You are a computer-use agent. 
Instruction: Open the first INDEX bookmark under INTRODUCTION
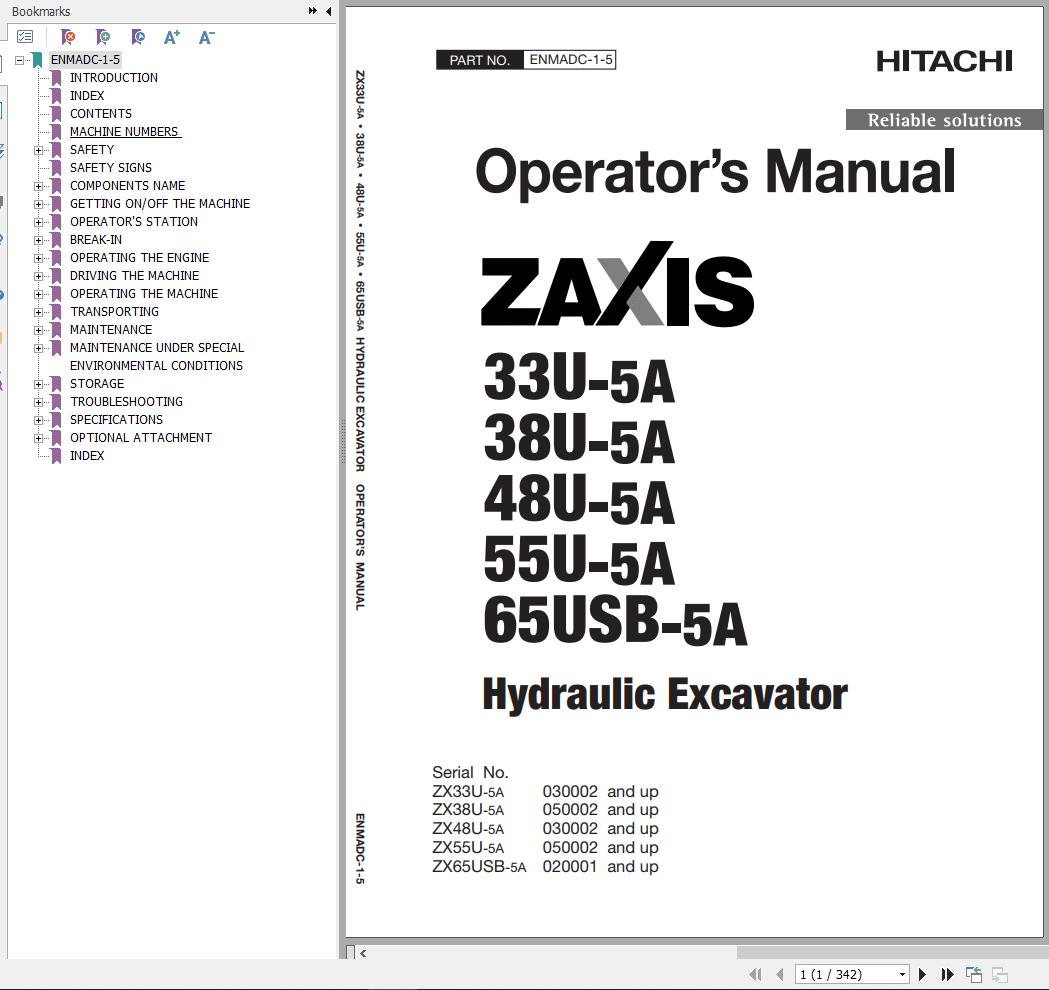[87, 96]
